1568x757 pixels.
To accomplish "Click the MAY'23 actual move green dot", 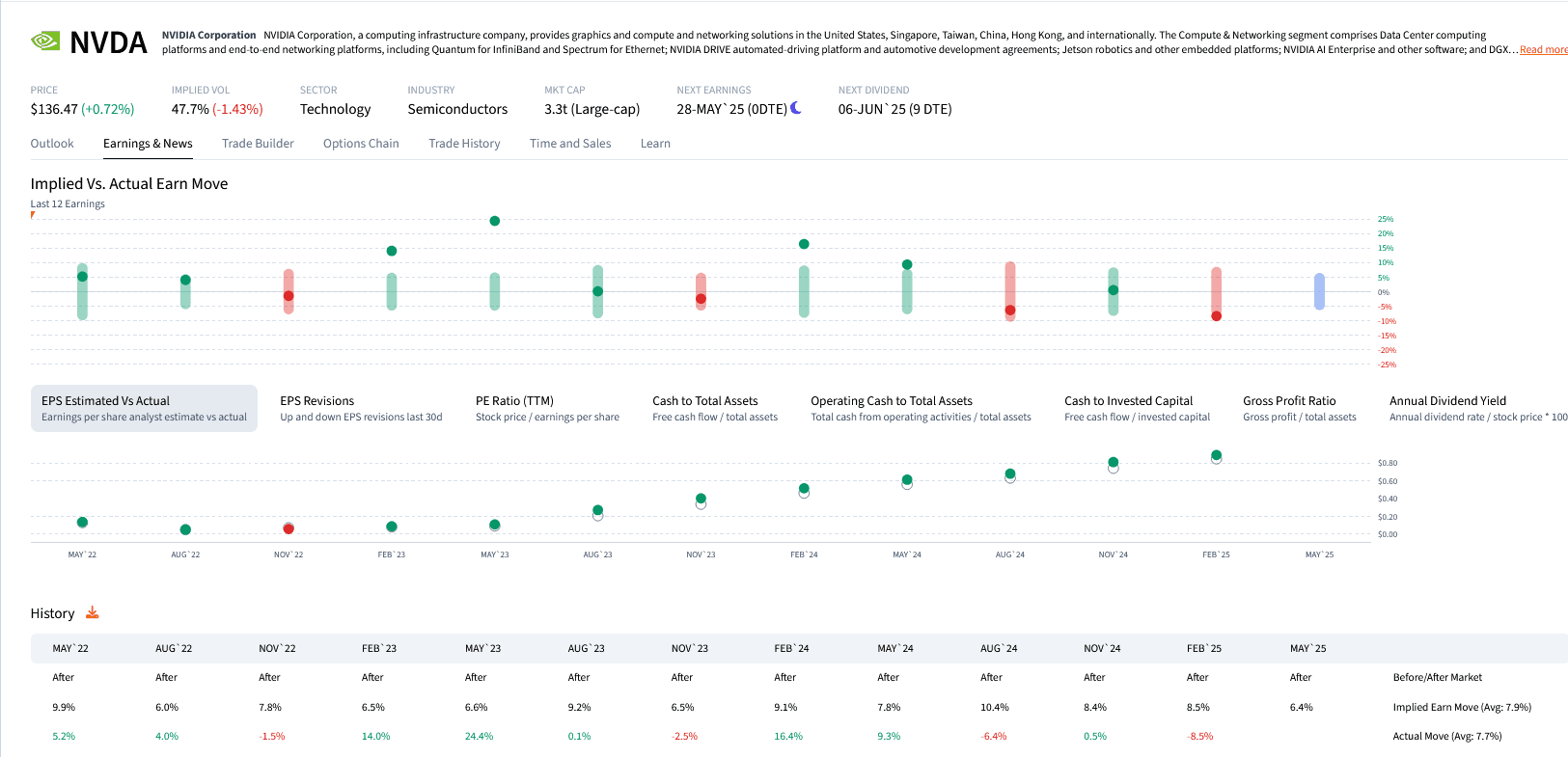I will 495,221.
